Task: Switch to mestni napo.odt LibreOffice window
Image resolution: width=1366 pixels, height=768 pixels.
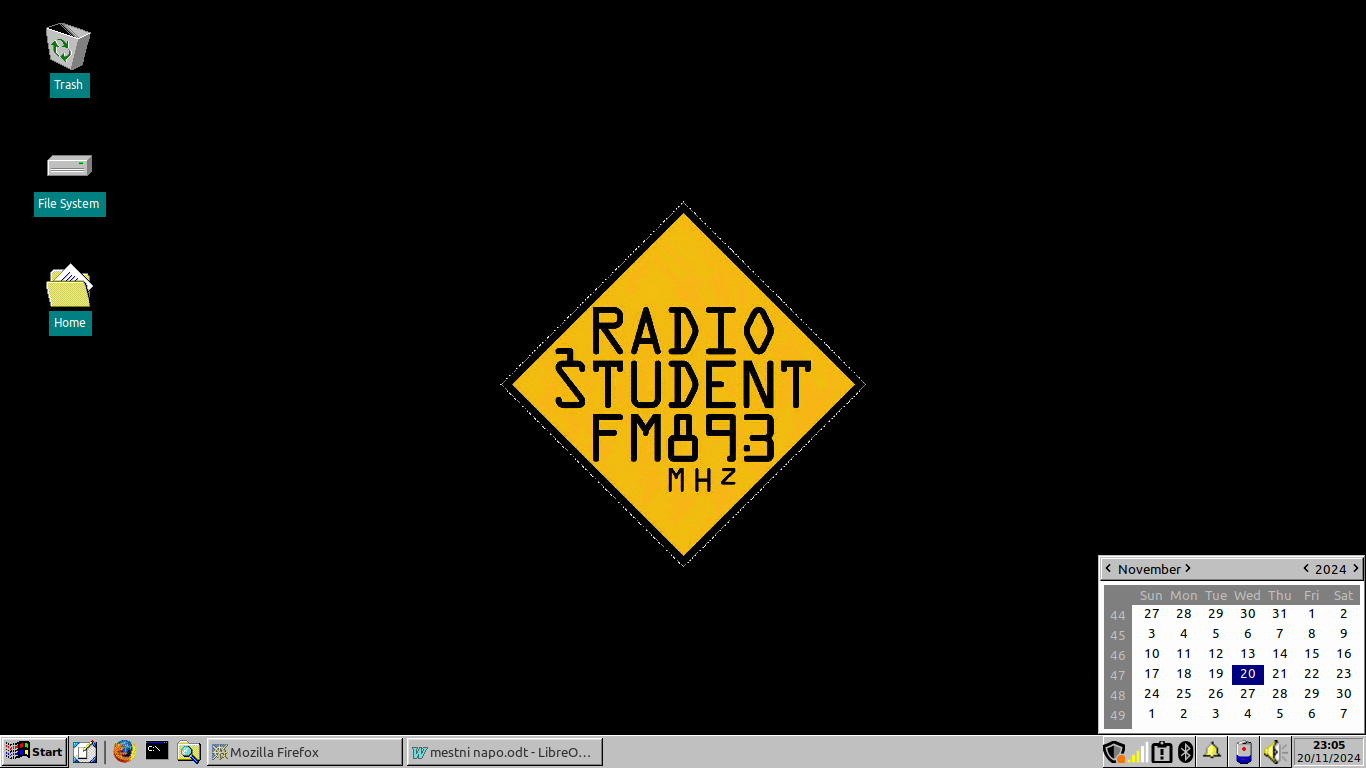Action: [x=504, y=752]
